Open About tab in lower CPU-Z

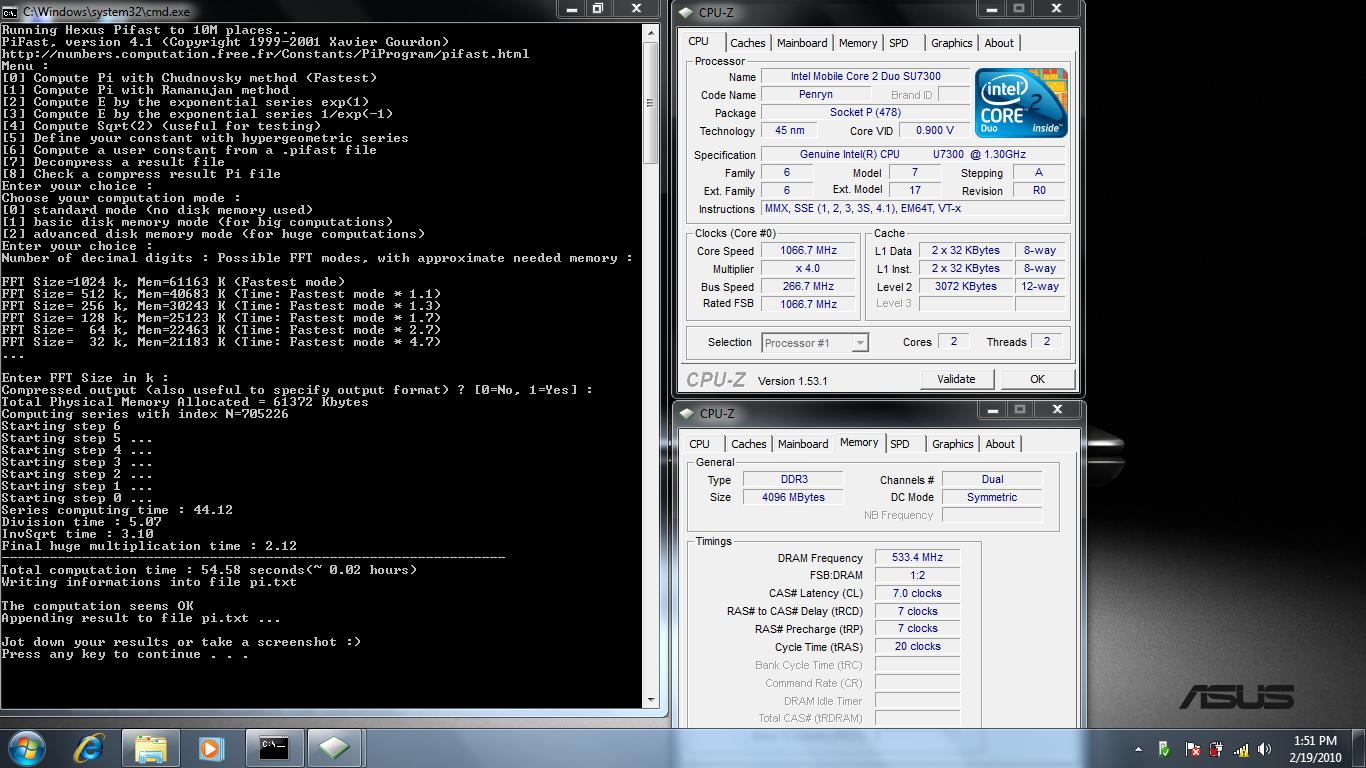click(1000, 444)
